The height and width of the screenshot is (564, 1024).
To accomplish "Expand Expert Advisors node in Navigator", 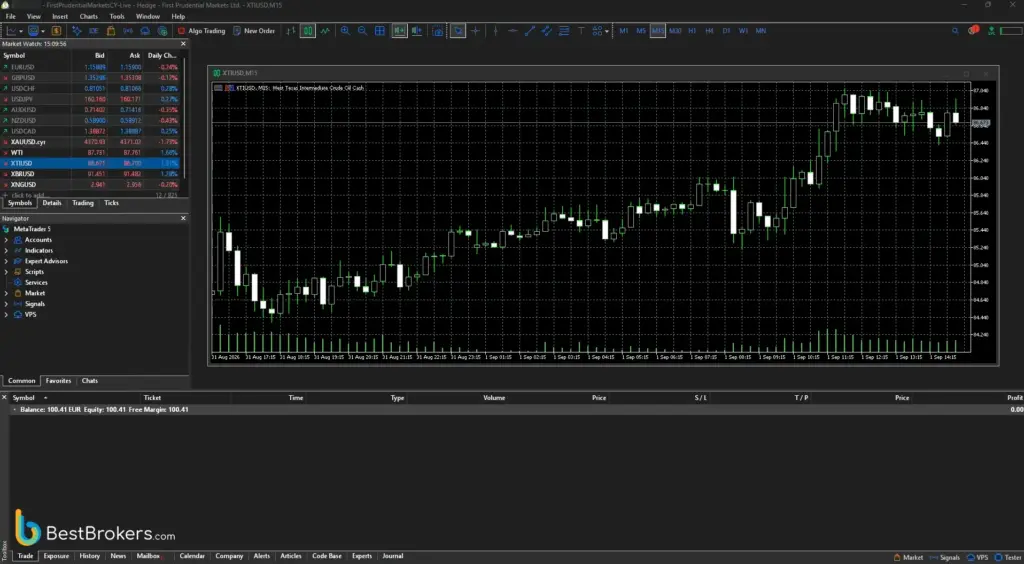I will [6, 261].
